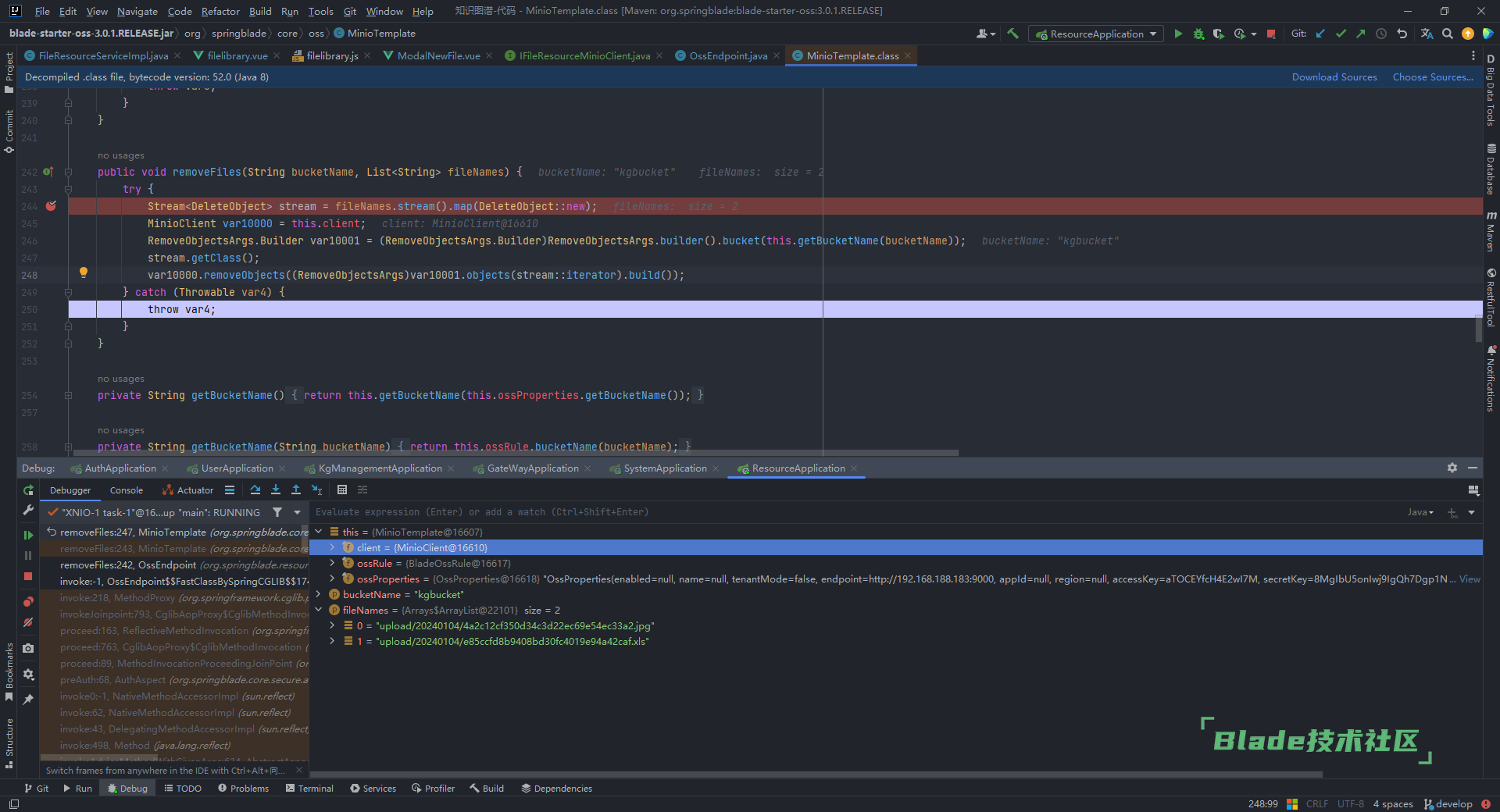
Task: Expand the client MinioClient@16610 node
Action: point(333,547)
